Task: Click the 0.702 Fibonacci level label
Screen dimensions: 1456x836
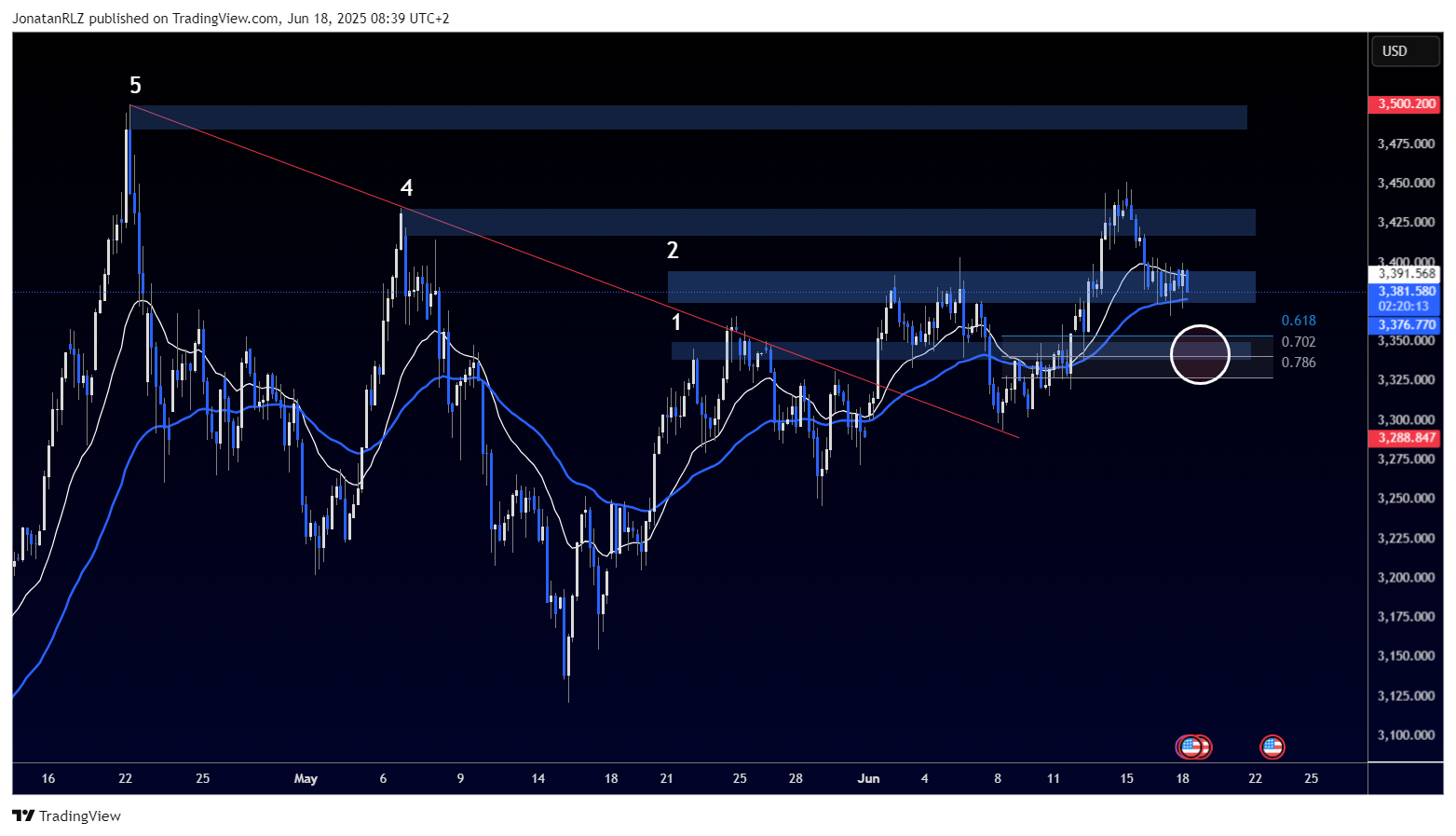Action: [x=1299, y=342]
